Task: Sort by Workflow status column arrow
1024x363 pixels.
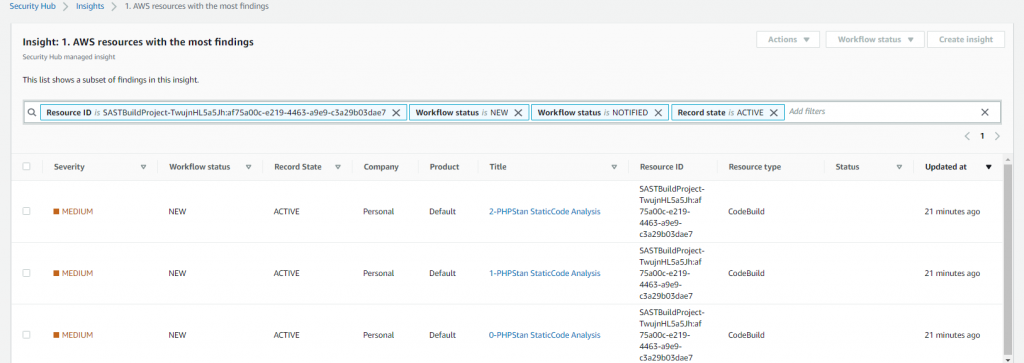Action: coord(248,167)
